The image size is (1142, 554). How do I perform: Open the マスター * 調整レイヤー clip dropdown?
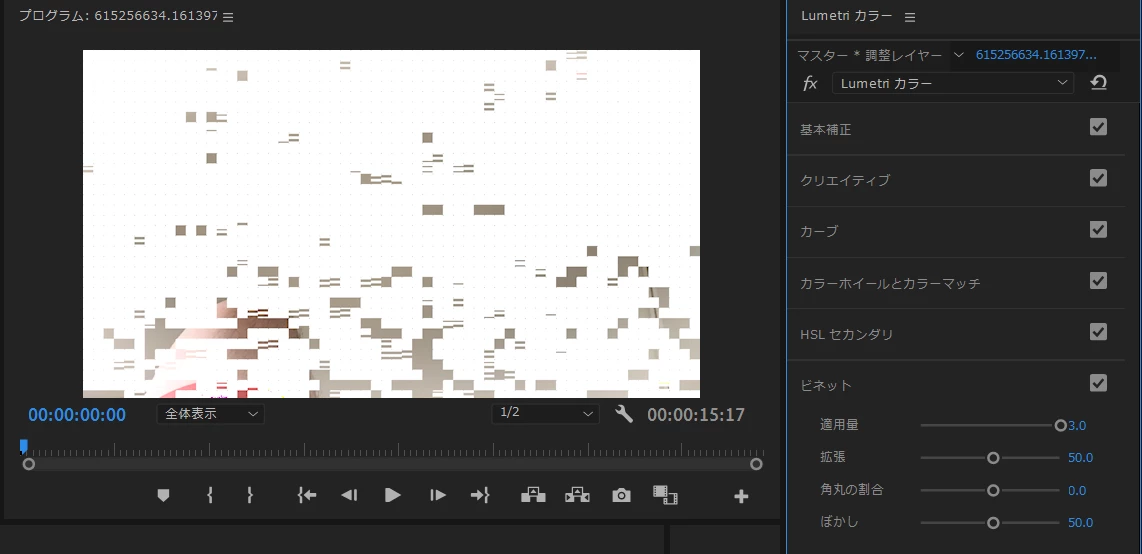958,55
